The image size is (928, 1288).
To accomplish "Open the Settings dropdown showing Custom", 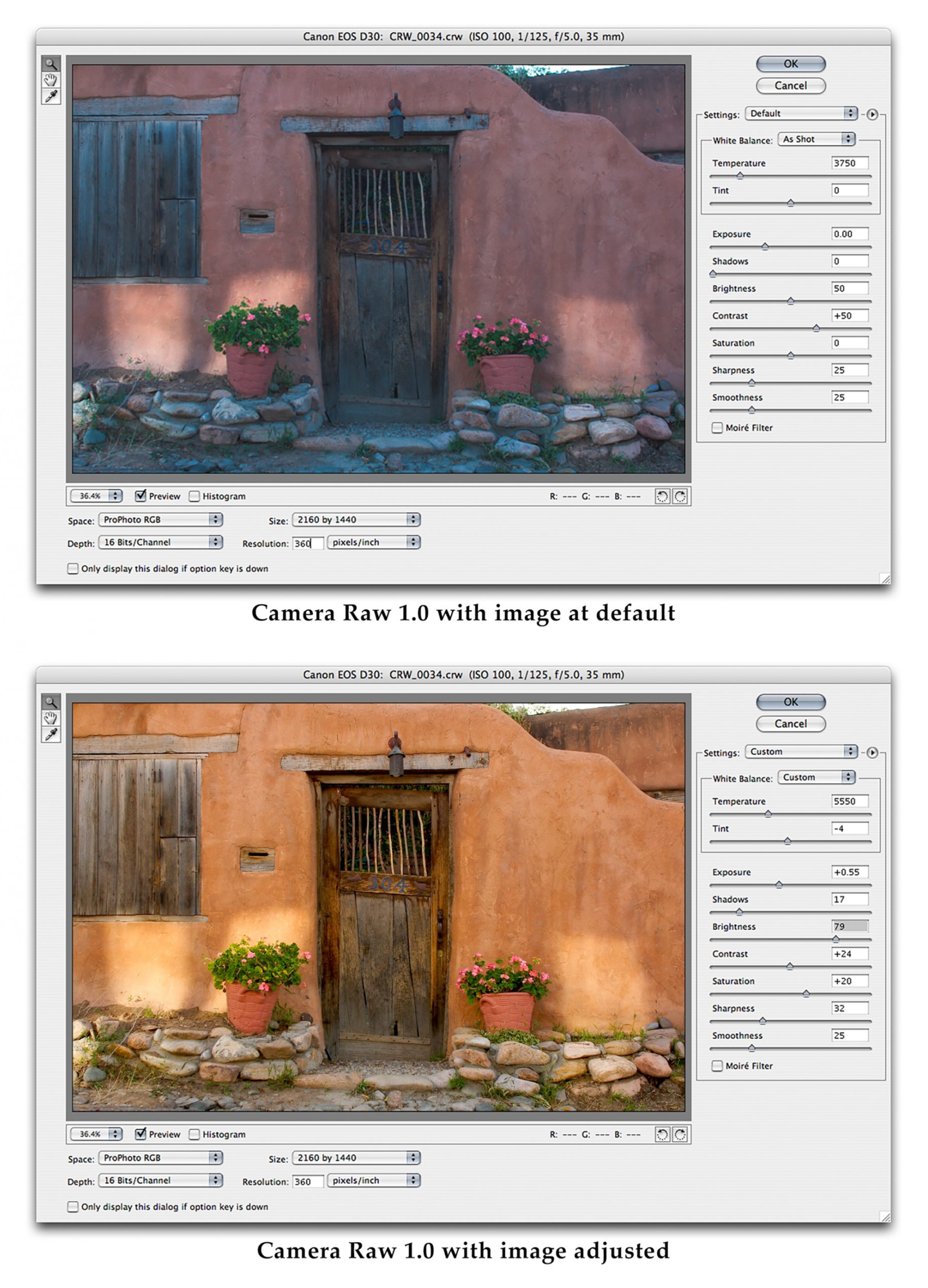I will (800, 752).
